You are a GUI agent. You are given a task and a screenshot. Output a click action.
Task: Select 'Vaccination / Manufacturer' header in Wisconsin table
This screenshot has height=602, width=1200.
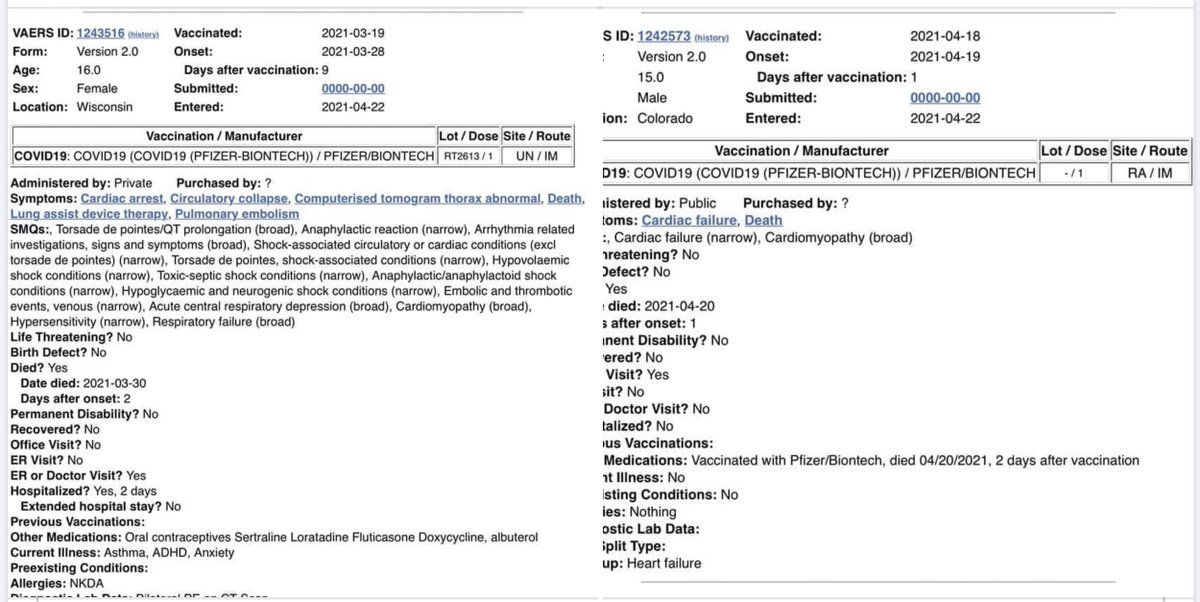pos(224,136)
